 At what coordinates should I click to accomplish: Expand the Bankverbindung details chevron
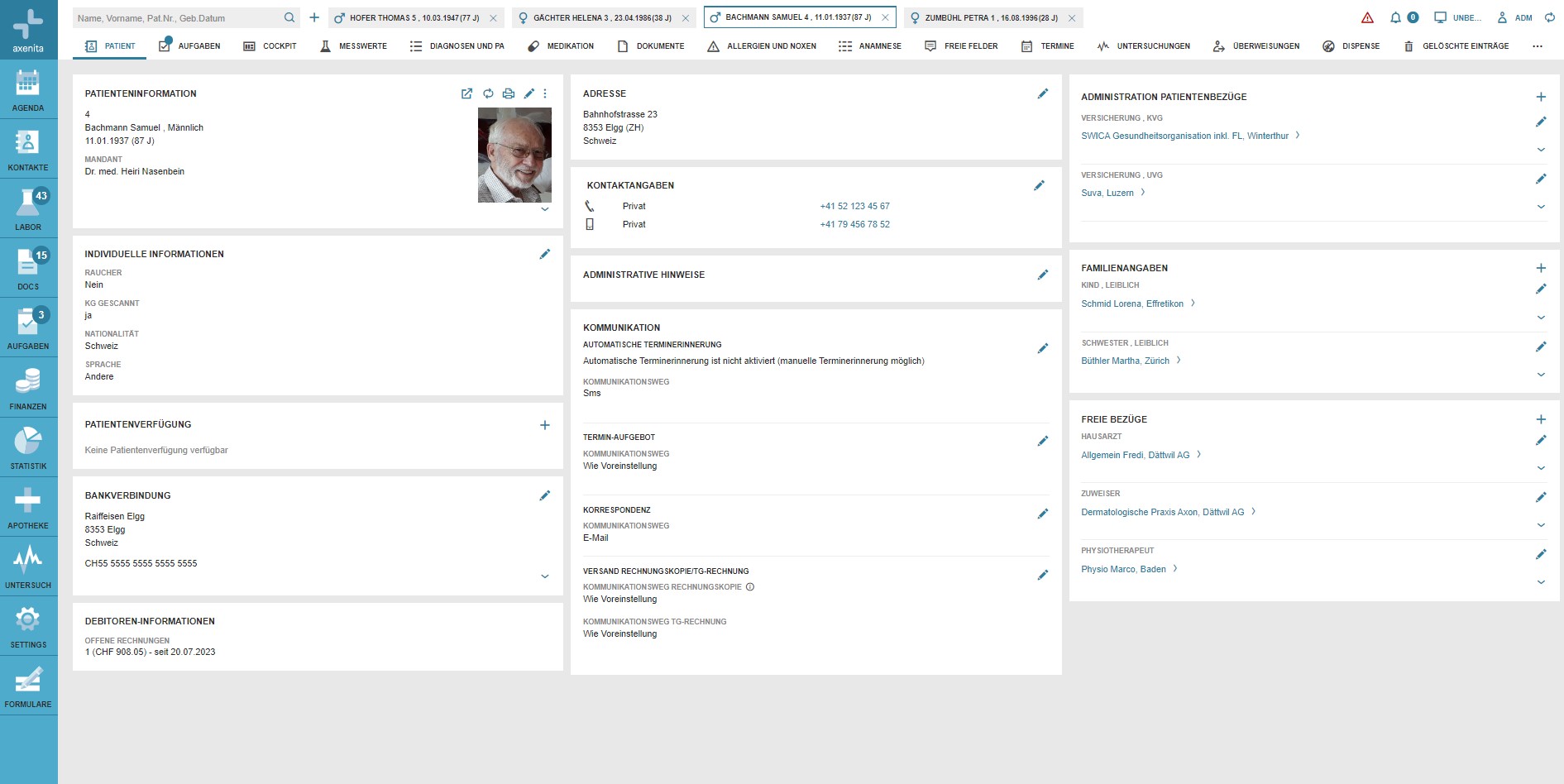click(x=544, y=576)
